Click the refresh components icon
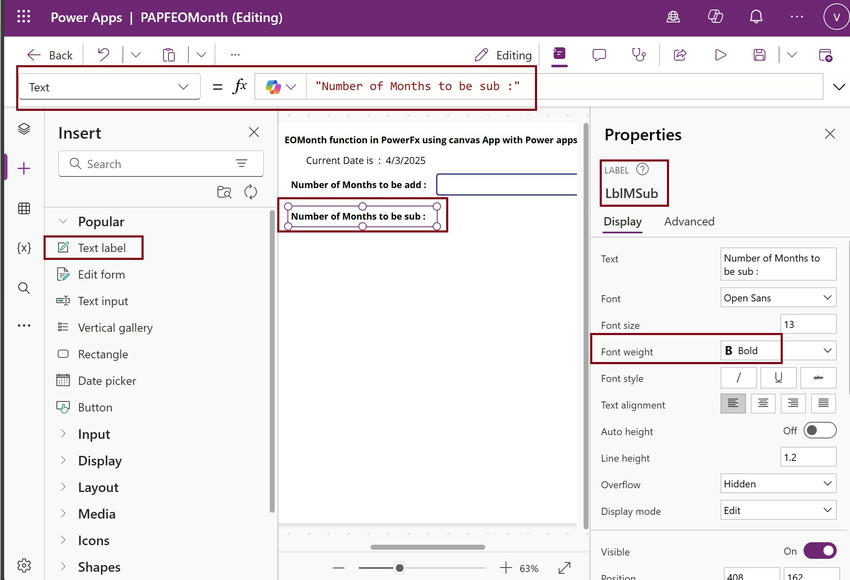Image resolution: width=850 pixels, height=580 pixels. click(250, 192)
